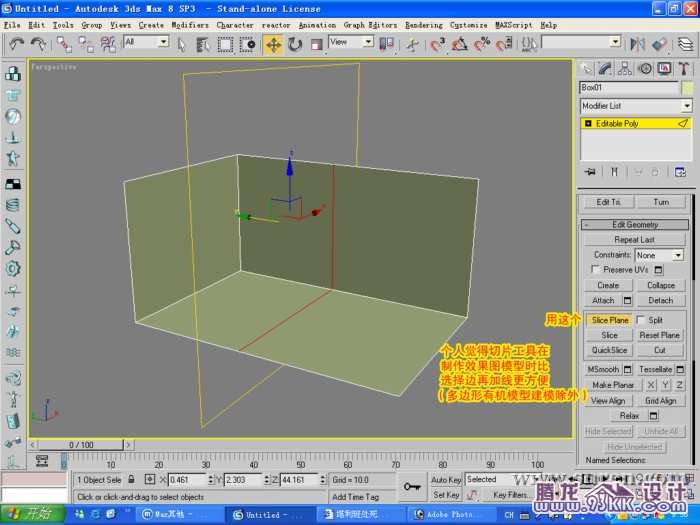Toggle Show End Result icon
The height and width of the screenshot is (525, 700).
614,172
